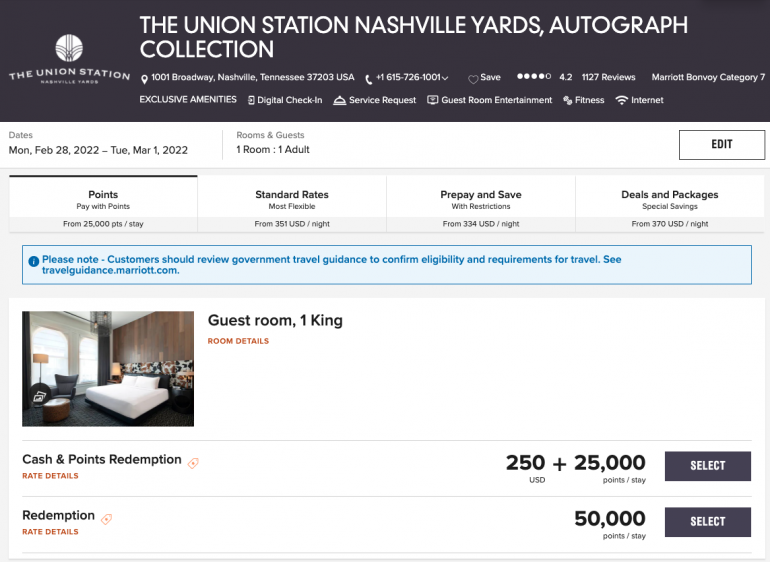The width and height of the screenshot is (770, 562).
Task: Click the tag icon beside Cash & Points Redemption
Action: click(193, 463)
